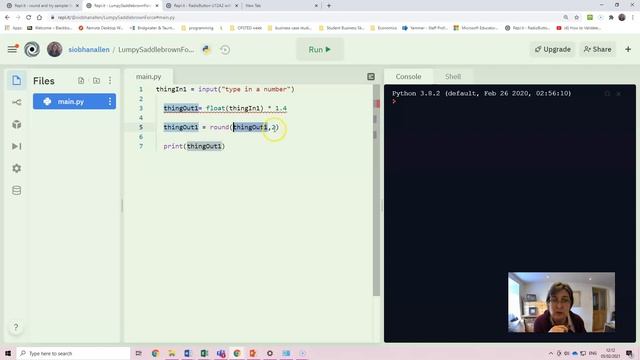
Task: Open the Chrome extensions puzzle icon
Action: tap(611, 17)
